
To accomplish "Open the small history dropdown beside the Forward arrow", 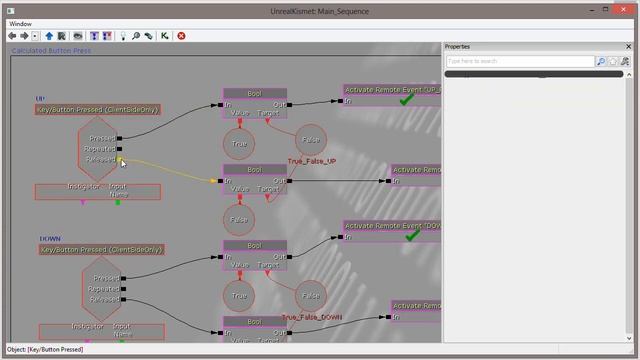I will coord(35,36).
